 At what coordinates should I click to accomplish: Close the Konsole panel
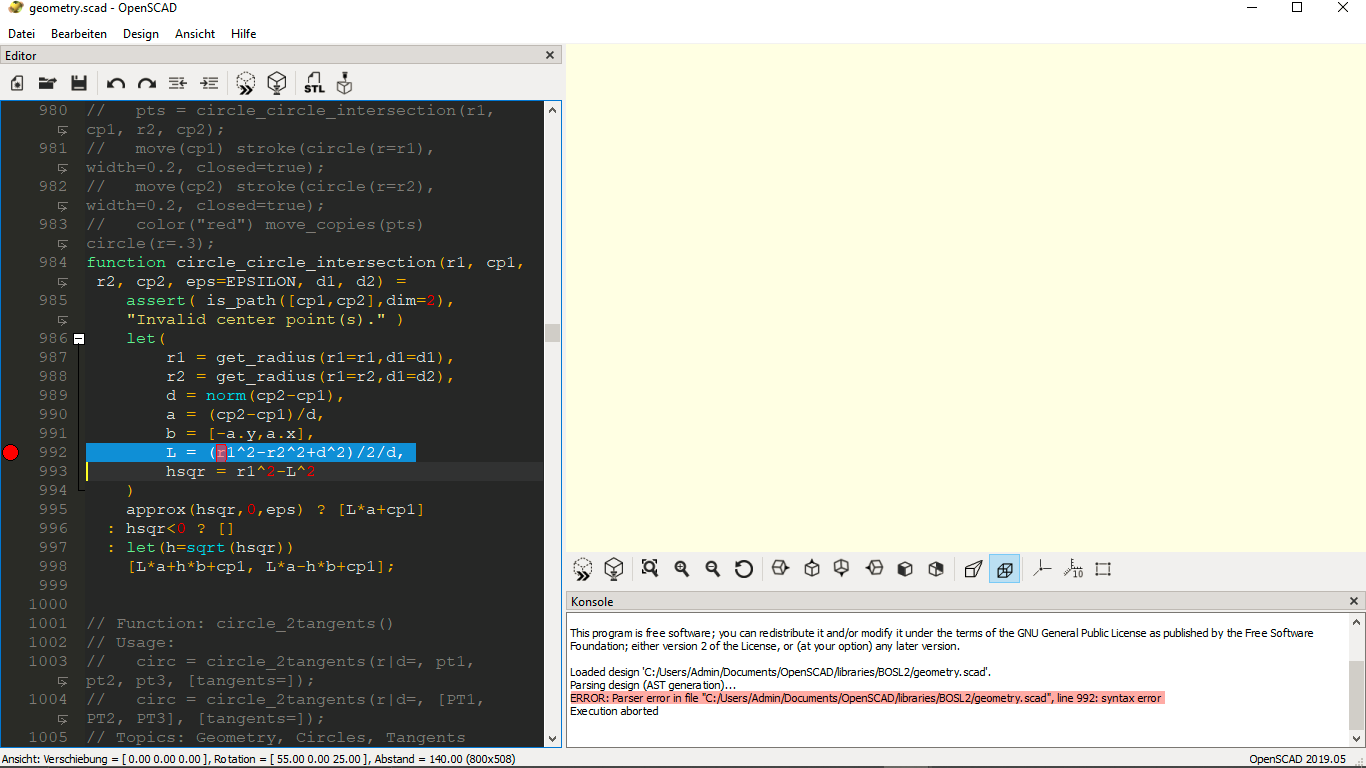[1354, 601]
